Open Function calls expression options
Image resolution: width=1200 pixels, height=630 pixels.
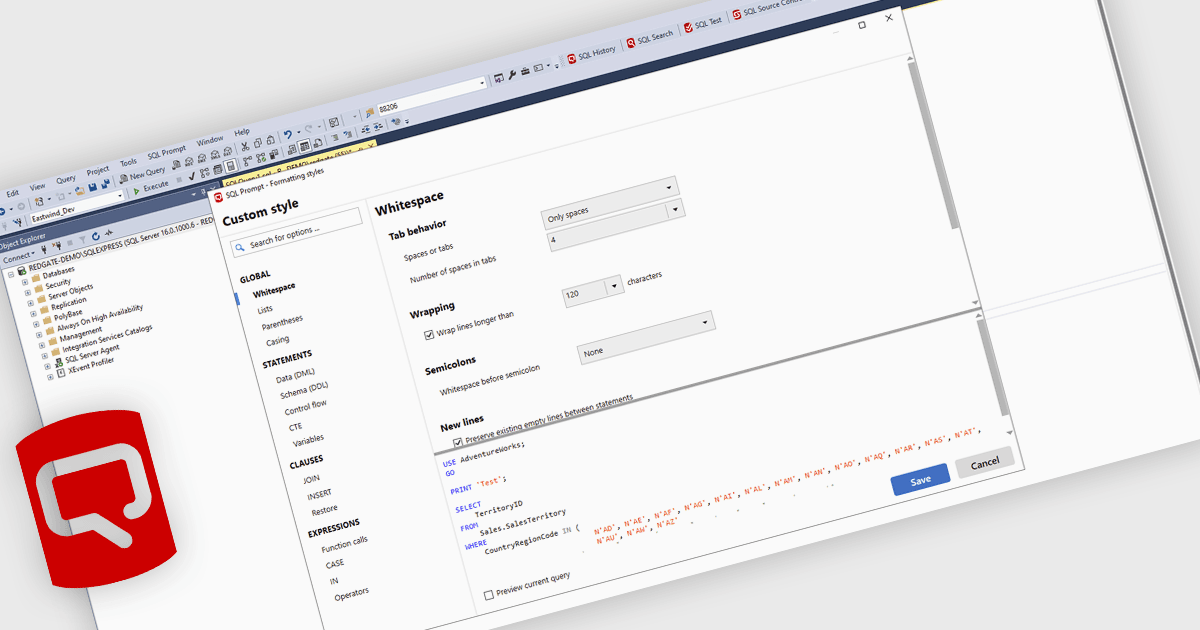click(x=344, y=544)
